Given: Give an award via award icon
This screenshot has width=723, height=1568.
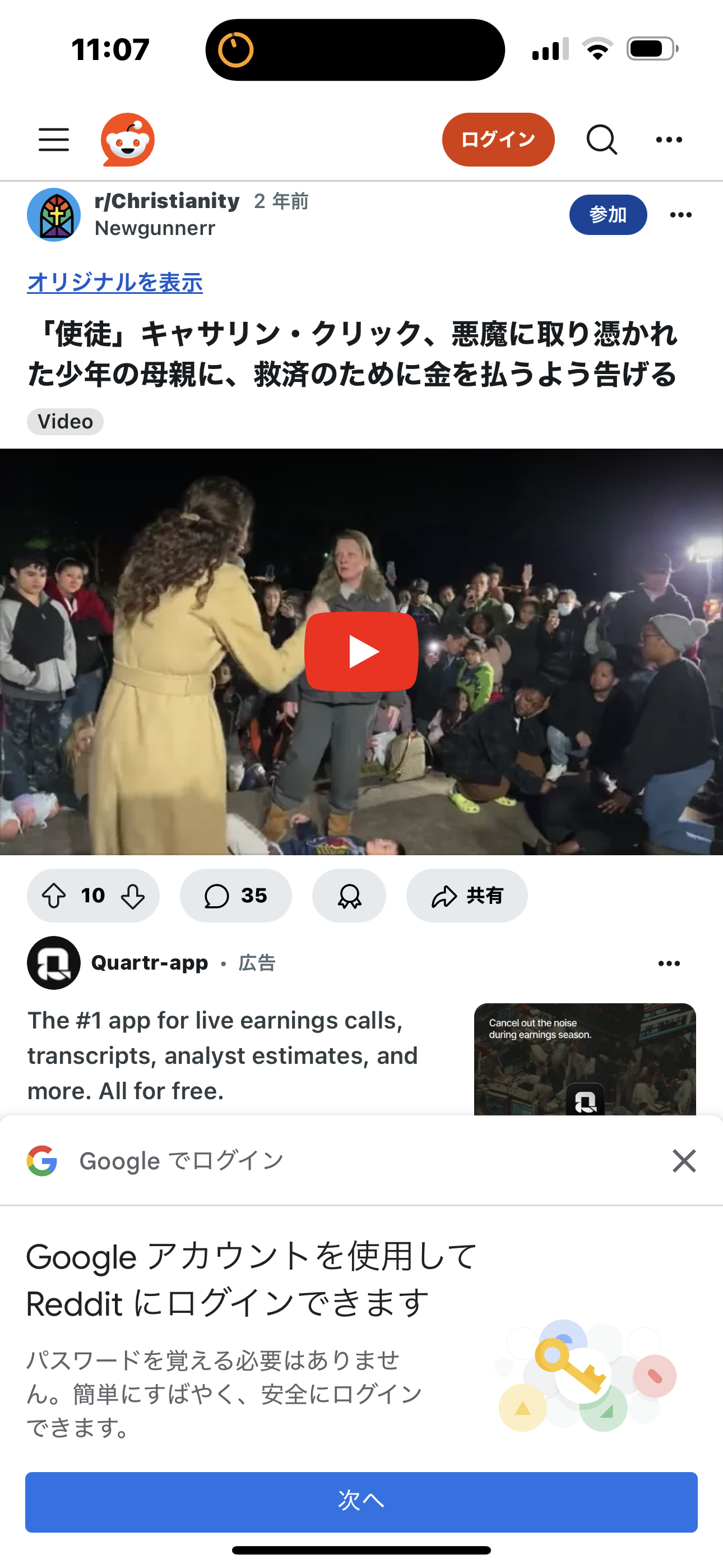Looking at the screenshot, I should [x=349, y=896].
